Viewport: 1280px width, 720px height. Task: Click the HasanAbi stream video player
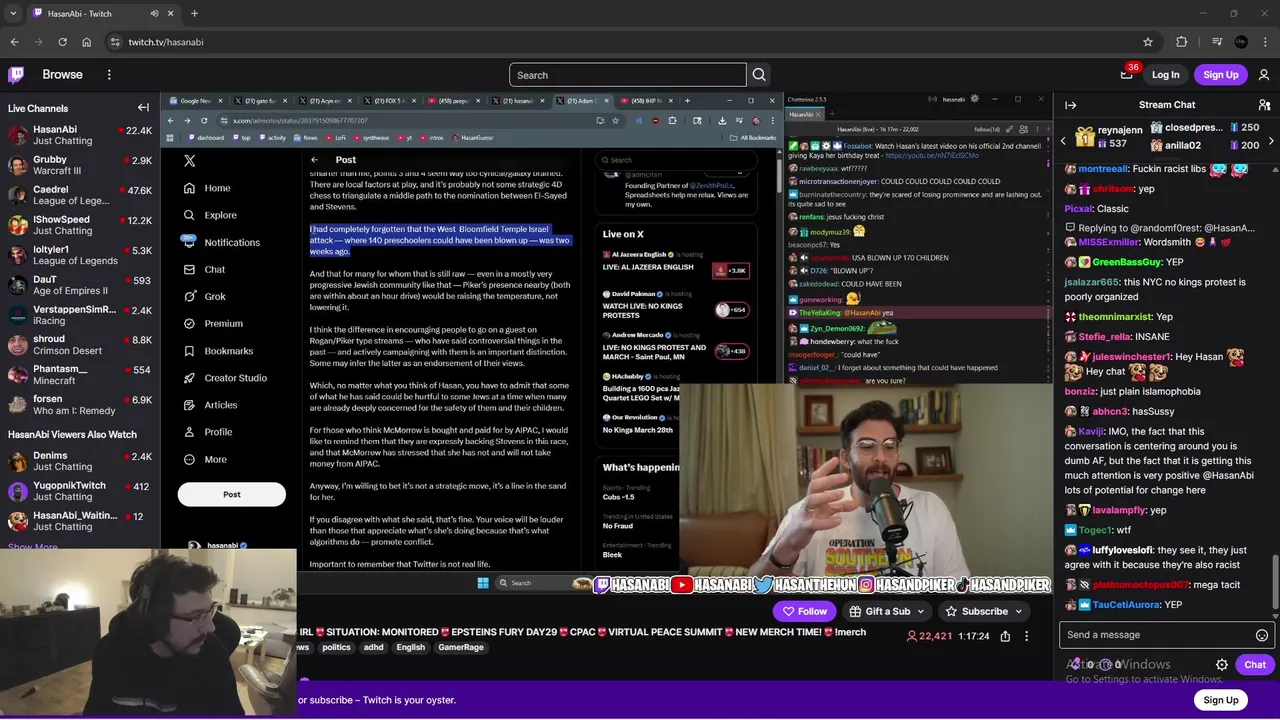tap(606, 343)
